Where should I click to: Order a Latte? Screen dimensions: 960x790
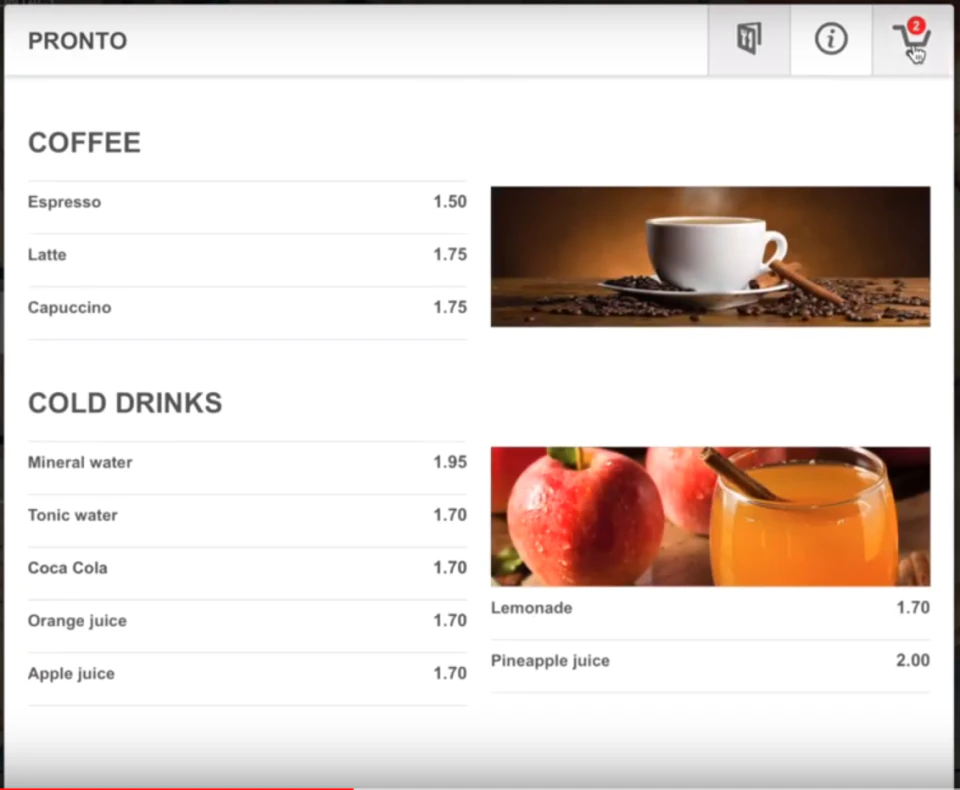pos(47,255)
